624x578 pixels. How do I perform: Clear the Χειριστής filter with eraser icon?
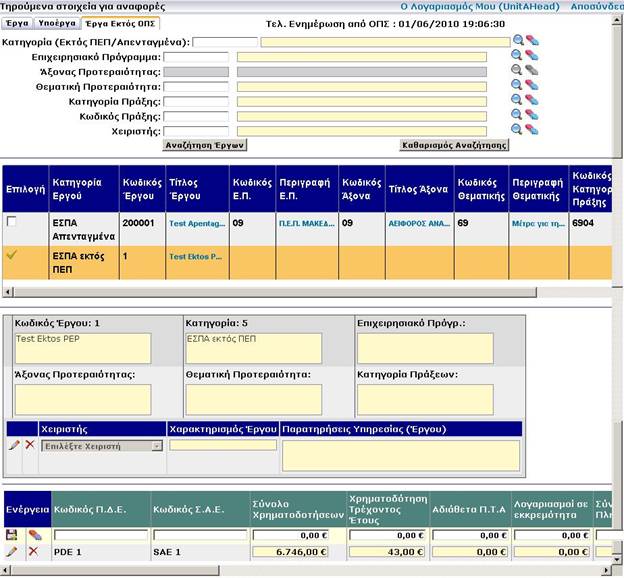click(531, 130)
